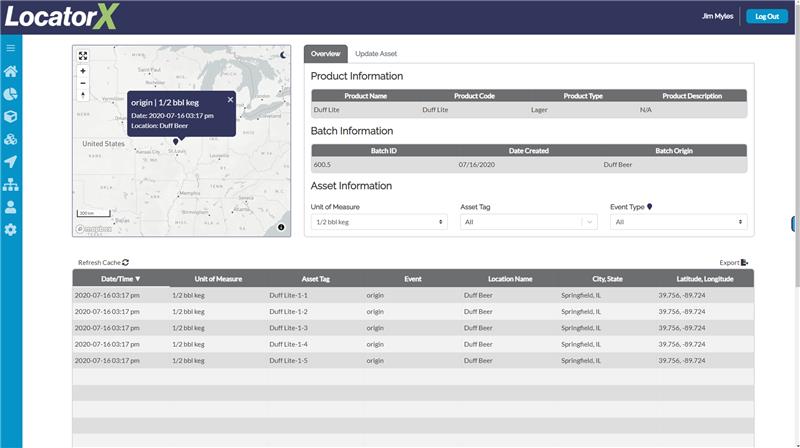Close the origin map popup

point(230,99)
